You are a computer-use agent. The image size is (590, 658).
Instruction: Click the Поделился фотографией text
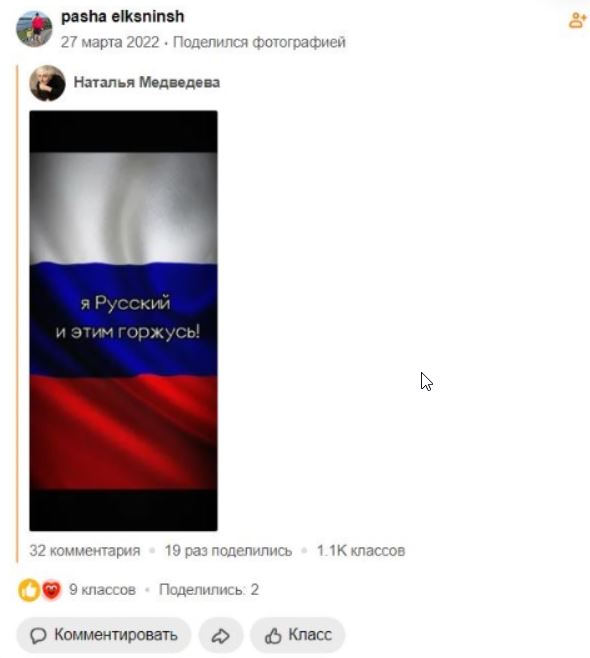click(x=259, y=42)
